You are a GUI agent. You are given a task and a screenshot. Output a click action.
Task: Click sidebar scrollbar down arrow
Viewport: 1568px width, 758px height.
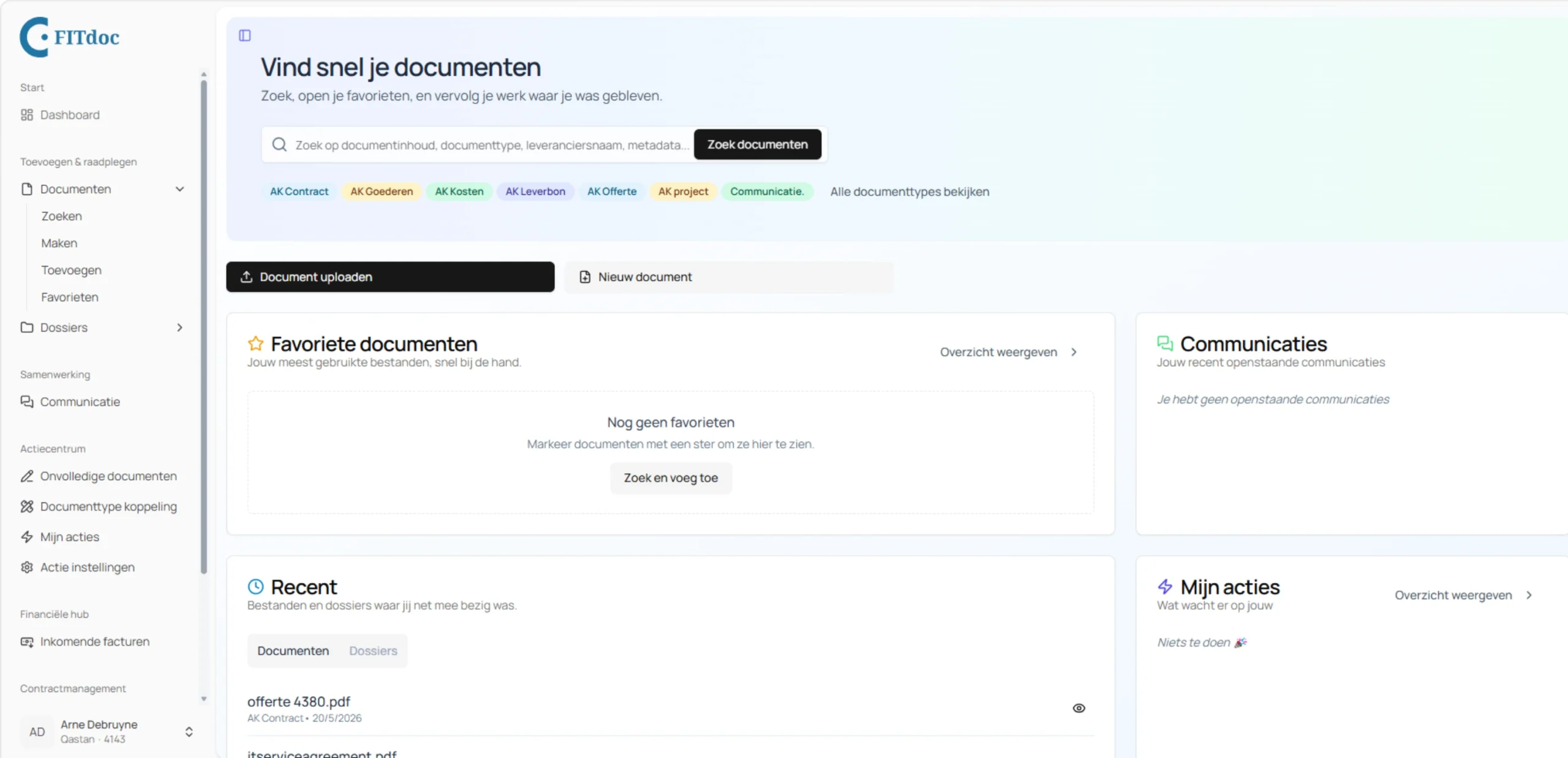(204, 699)
